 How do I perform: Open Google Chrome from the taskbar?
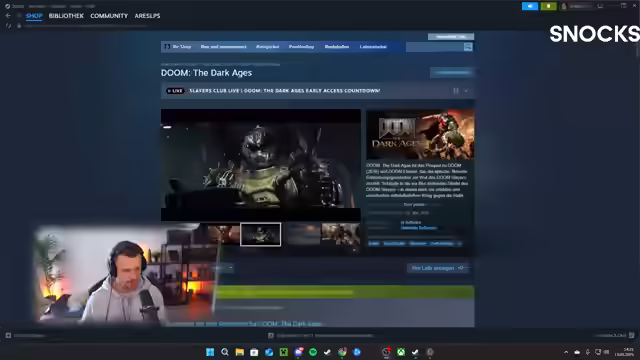342,352
